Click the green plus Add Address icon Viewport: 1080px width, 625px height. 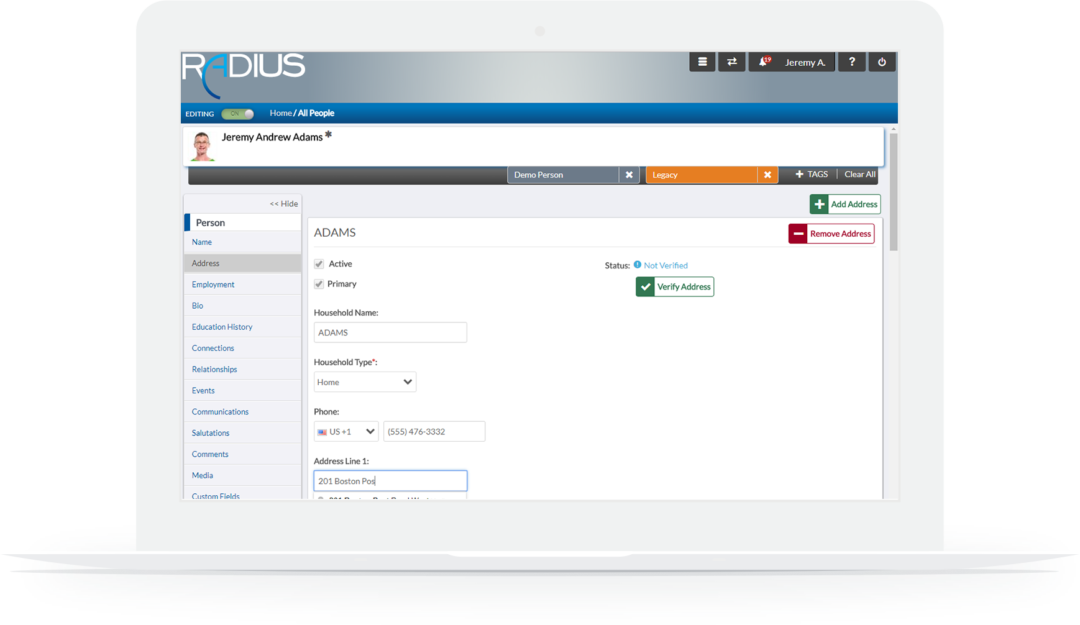coord(819,204)
